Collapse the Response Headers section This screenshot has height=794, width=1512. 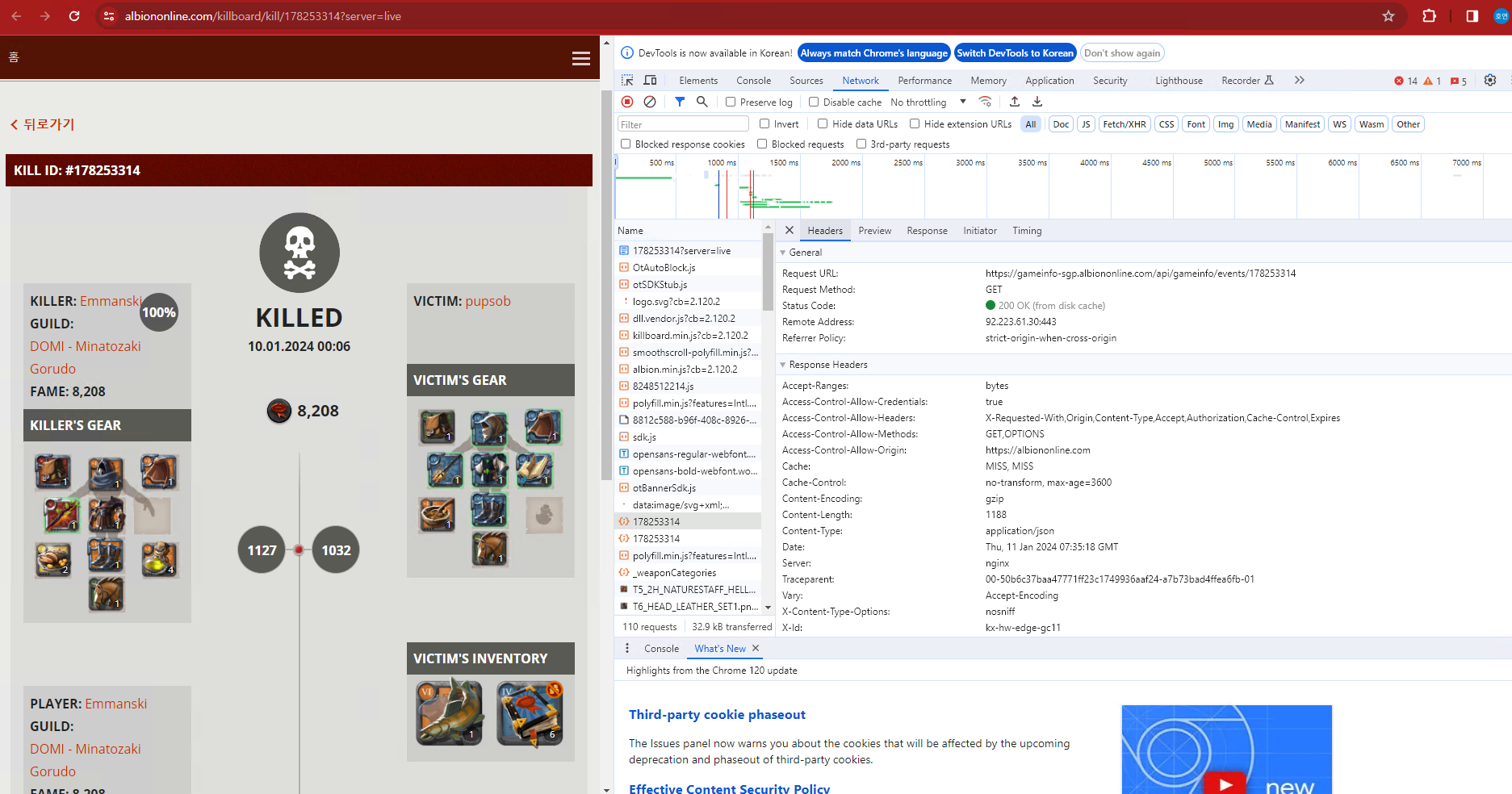782,365
